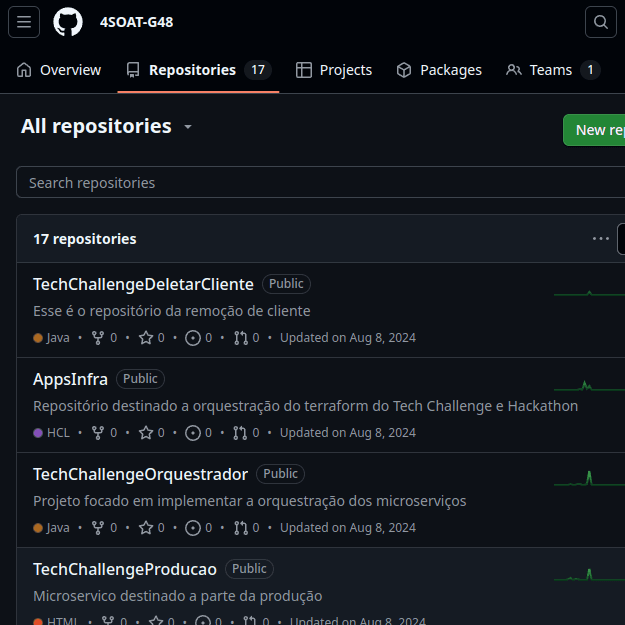Click the star icon for AppsInfra
Image resolution: width=625 pixels, height=625 pixels.
point(146,433)
